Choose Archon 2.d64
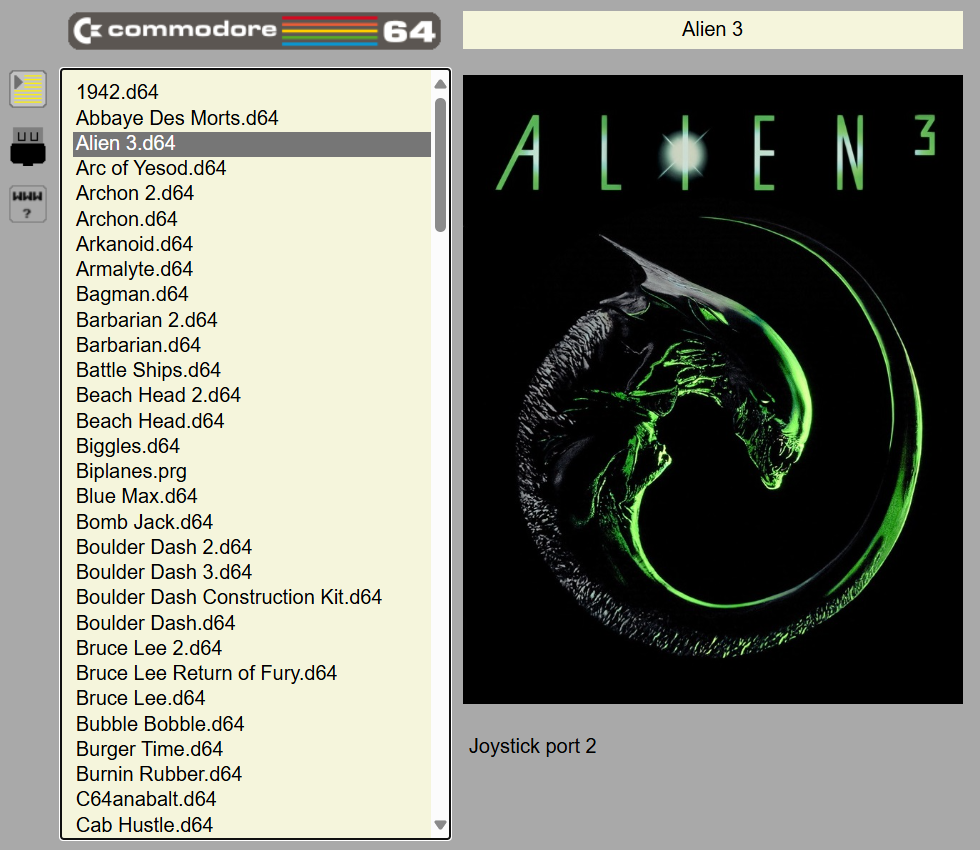 click(x=252, y=194)
